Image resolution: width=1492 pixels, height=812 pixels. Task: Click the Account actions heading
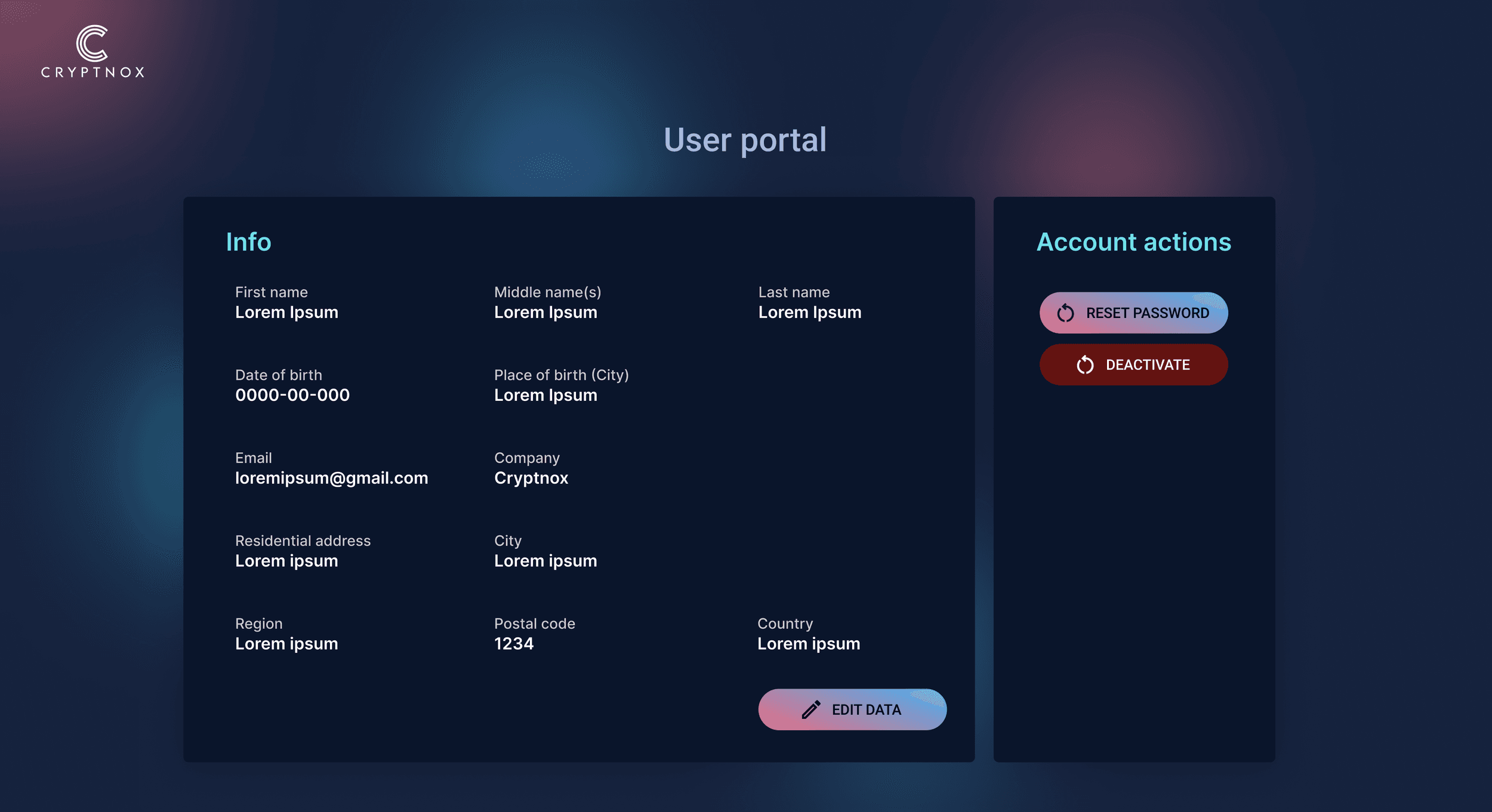[1133, 242]
